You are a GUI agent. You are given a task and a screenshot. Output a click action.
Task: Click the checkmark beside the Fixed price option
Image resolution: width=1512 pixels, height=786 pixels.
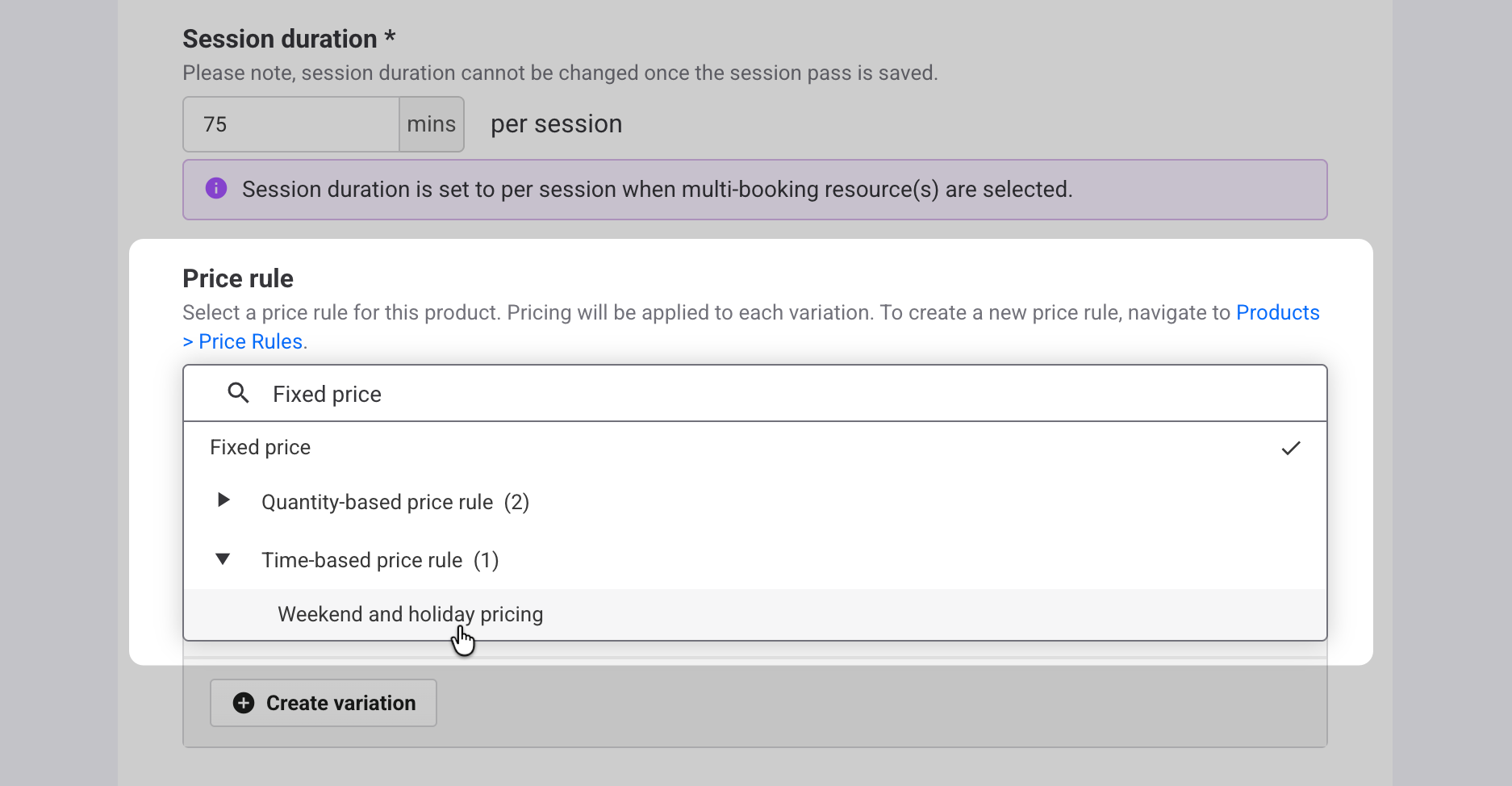click(1291, 448)
